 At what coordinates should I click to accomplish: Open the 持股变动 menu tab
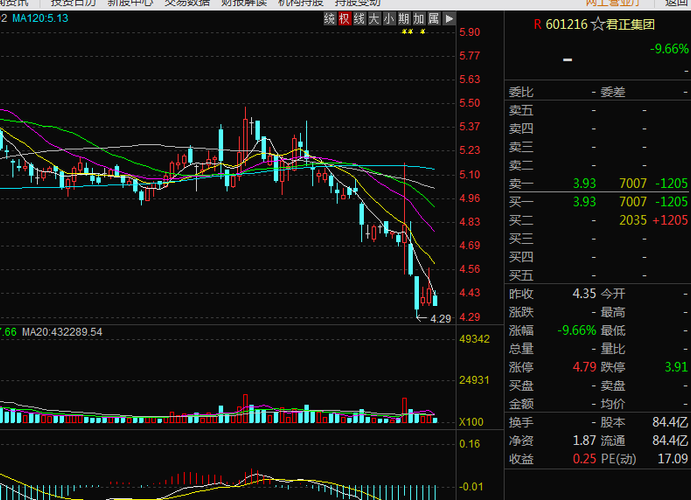(358, 3)
